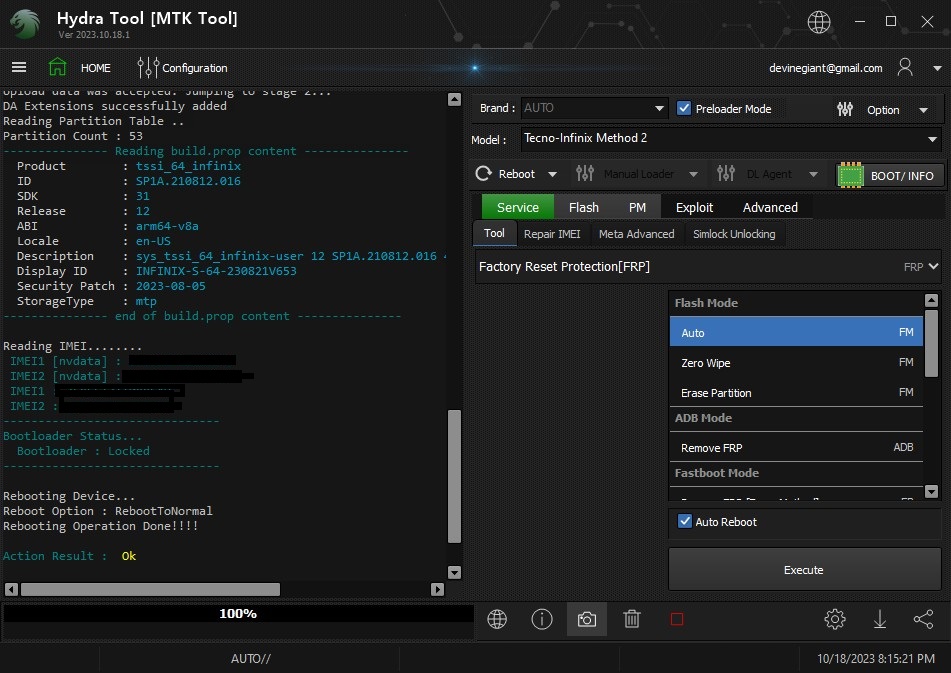The width and height of the screenshot is (951, 673).
Task: Click the AUTO// status bar entry
Action: [250, 658]
